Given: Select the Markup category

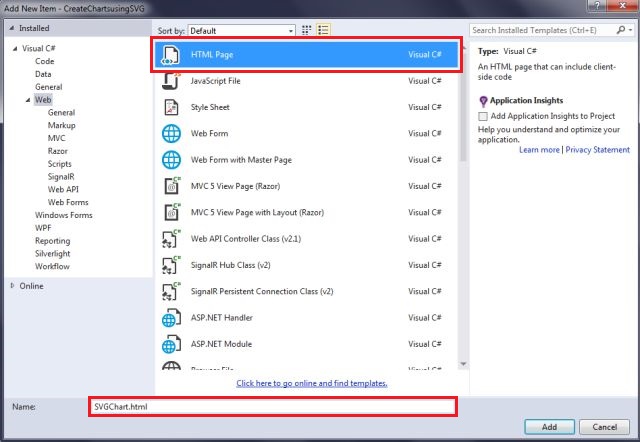Looking at the screenshot, I should (62, 125).
